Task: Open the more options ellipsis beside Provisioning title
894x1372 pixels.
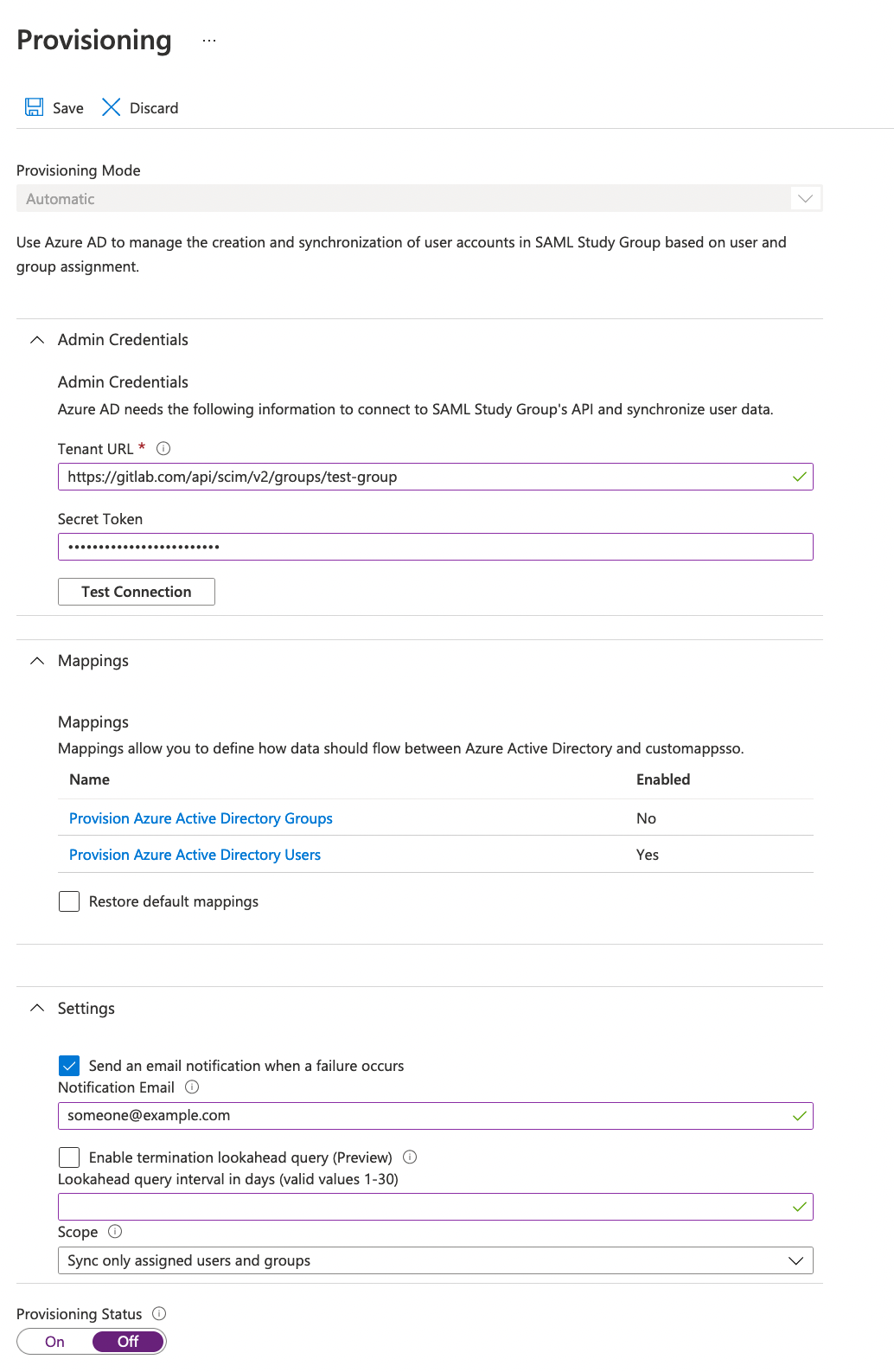Action: click(208, 40)
